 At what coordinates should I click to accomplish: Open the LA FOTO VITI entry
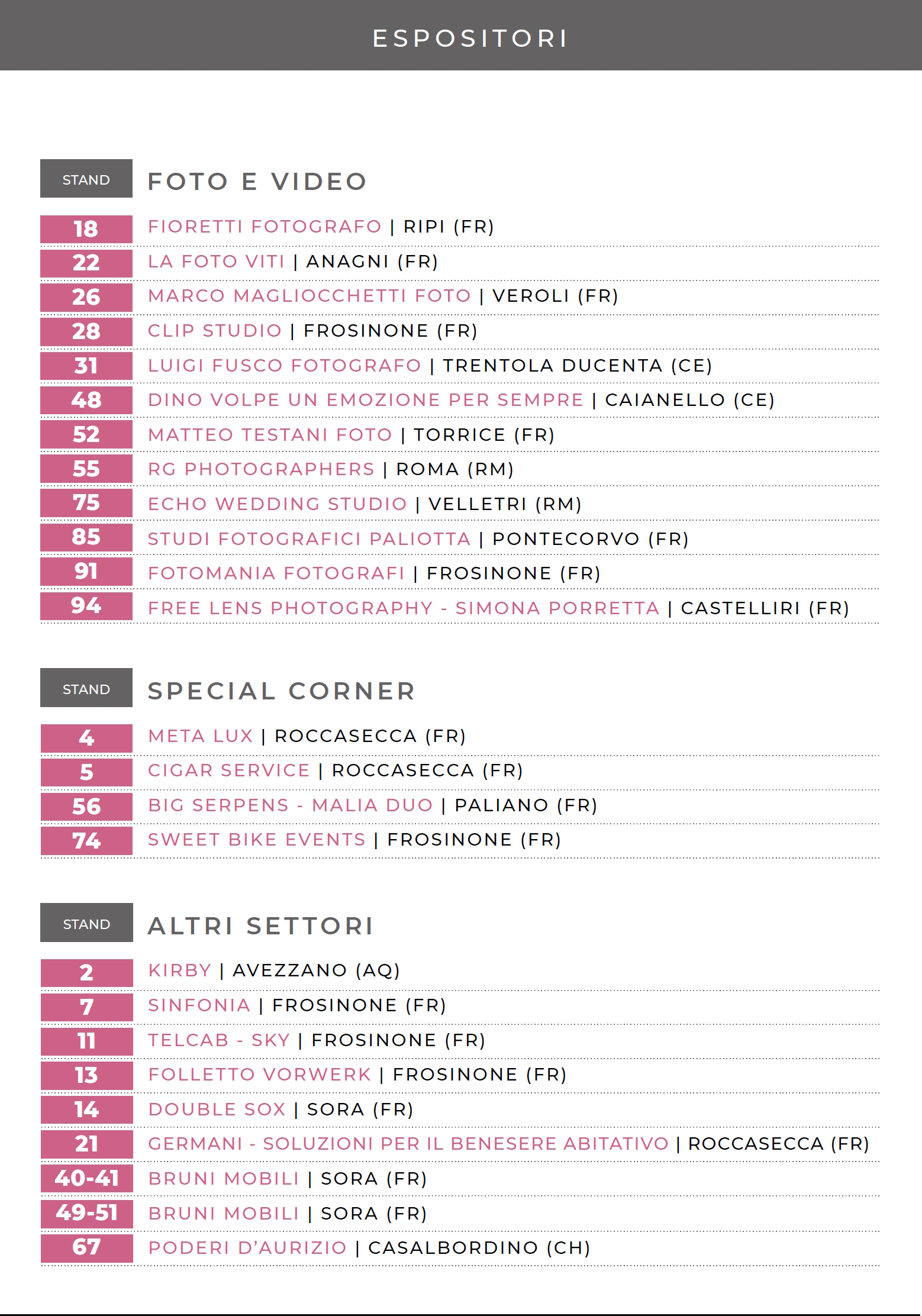217,262
